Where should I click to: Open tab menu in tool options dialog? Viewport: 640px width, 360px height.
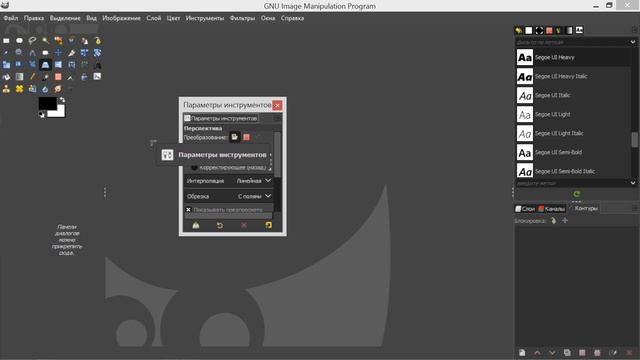(x=277, y=118)
